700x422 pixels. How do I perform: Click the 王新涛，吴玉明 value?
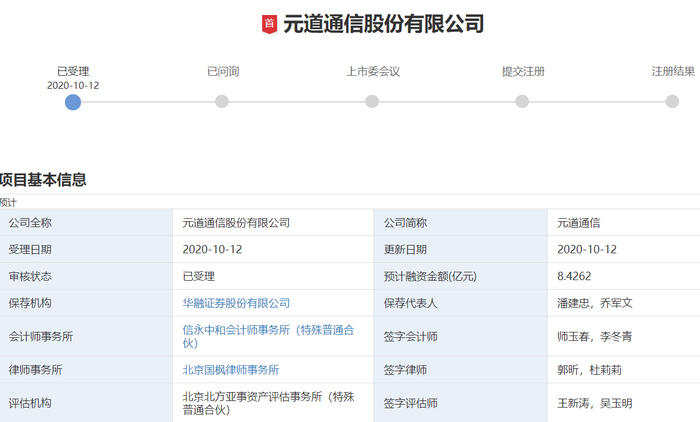click(x=595, y=403)
